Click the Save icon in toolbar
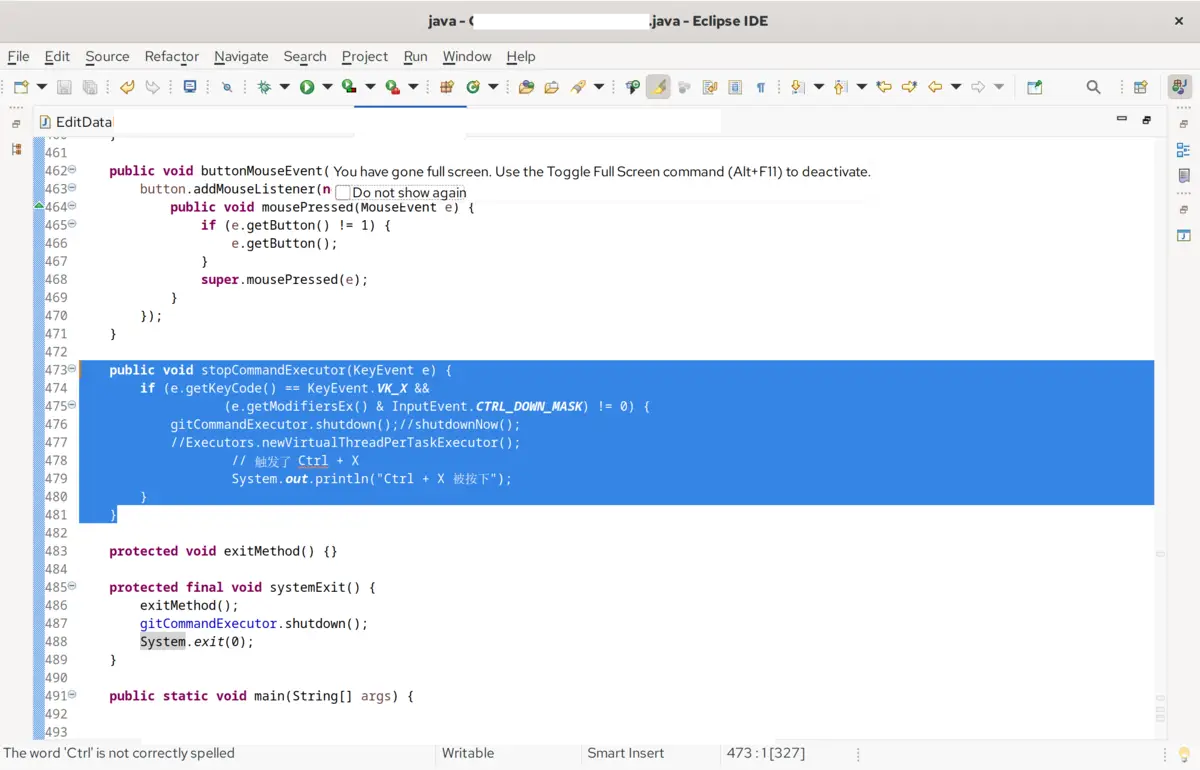 tap(64, 87)
